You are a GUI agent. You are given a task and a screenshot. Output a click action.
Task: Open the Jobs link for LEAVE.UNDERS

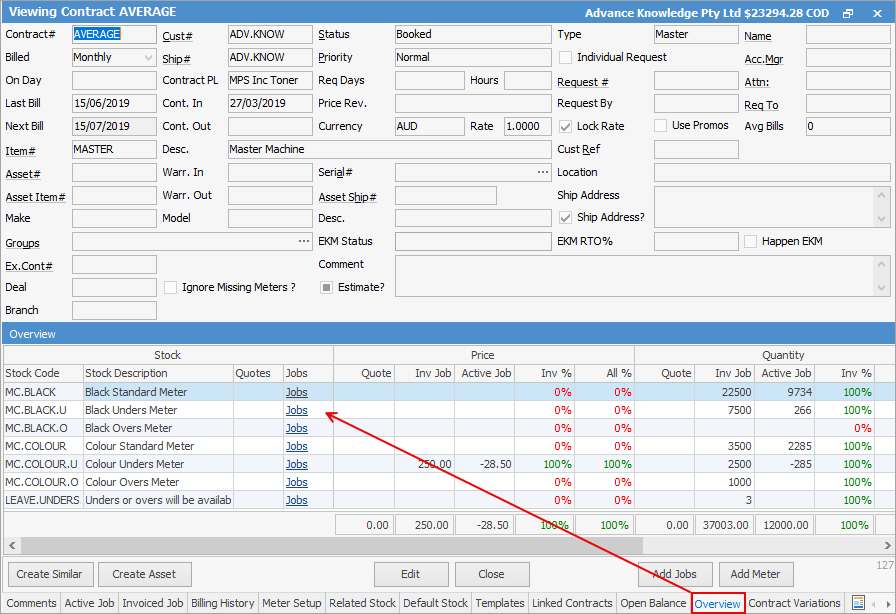click(297, 500)
